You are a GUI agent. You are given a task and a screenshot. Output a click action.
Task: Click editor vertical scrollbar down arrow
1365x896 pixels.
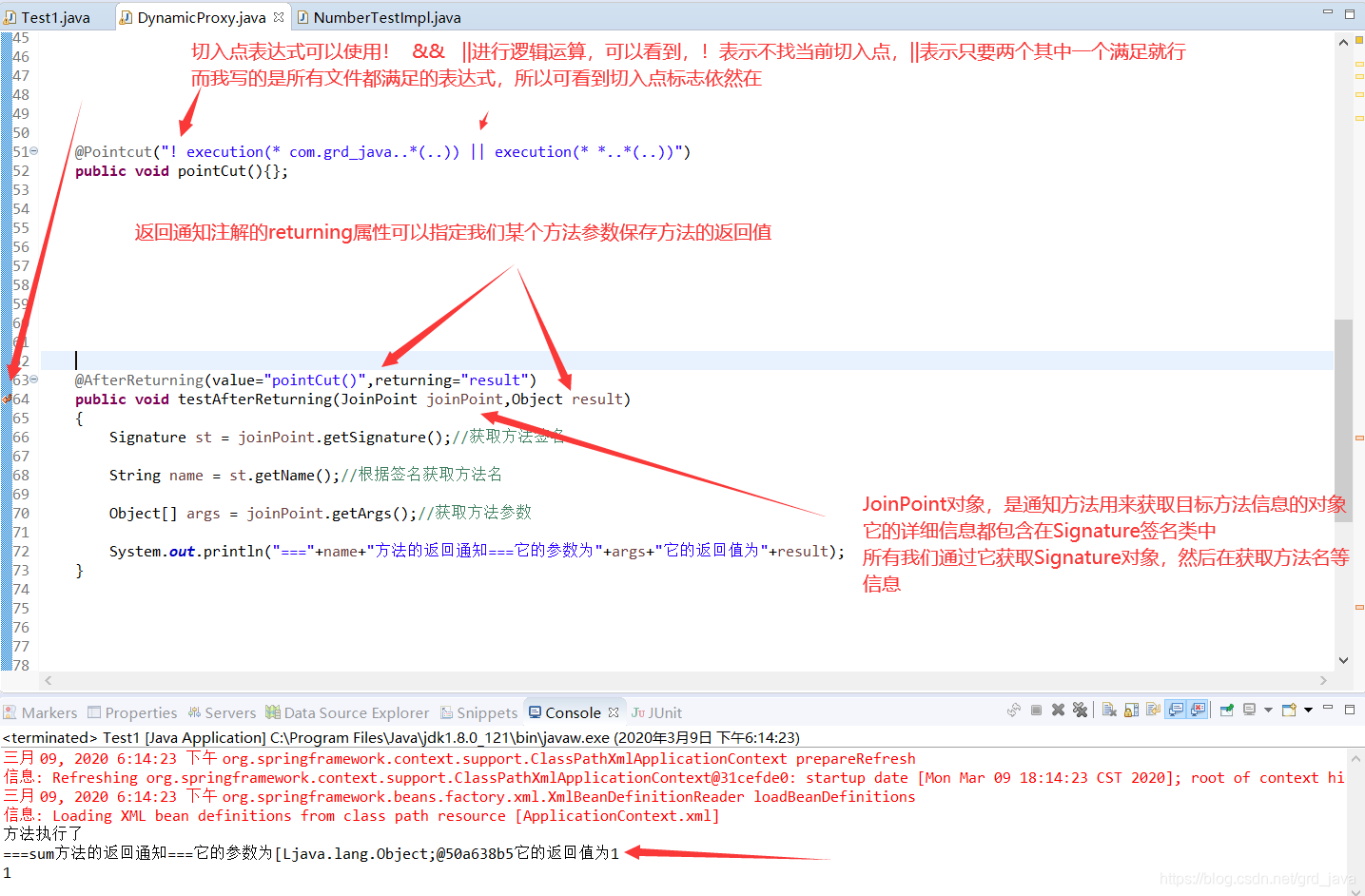[x=1343, y=660]
